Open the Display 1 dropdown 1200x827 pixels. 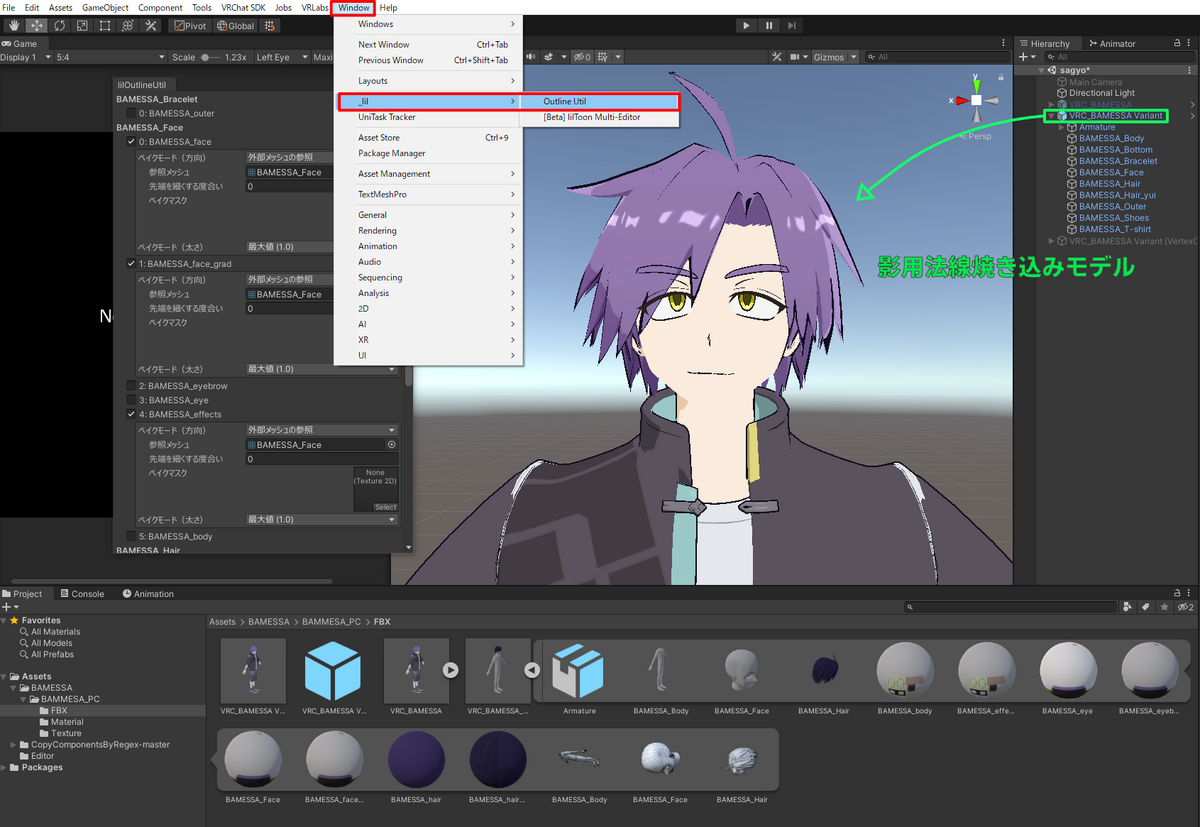(x=26, y=58)
